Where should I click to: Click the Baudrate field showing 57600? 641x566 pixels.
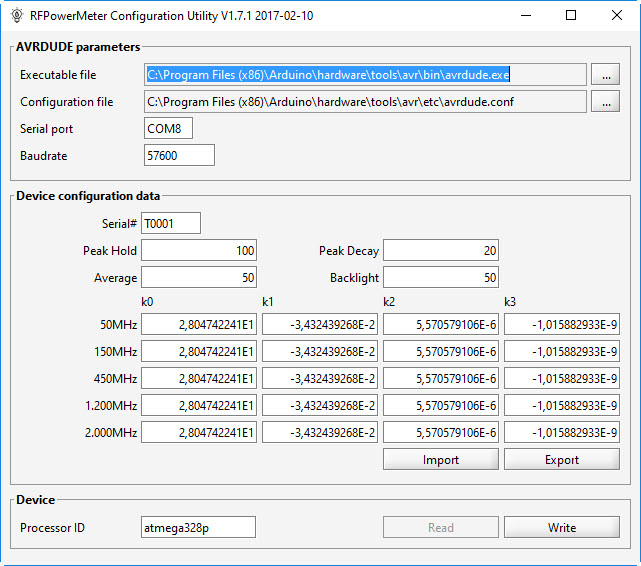coord(179,155)
